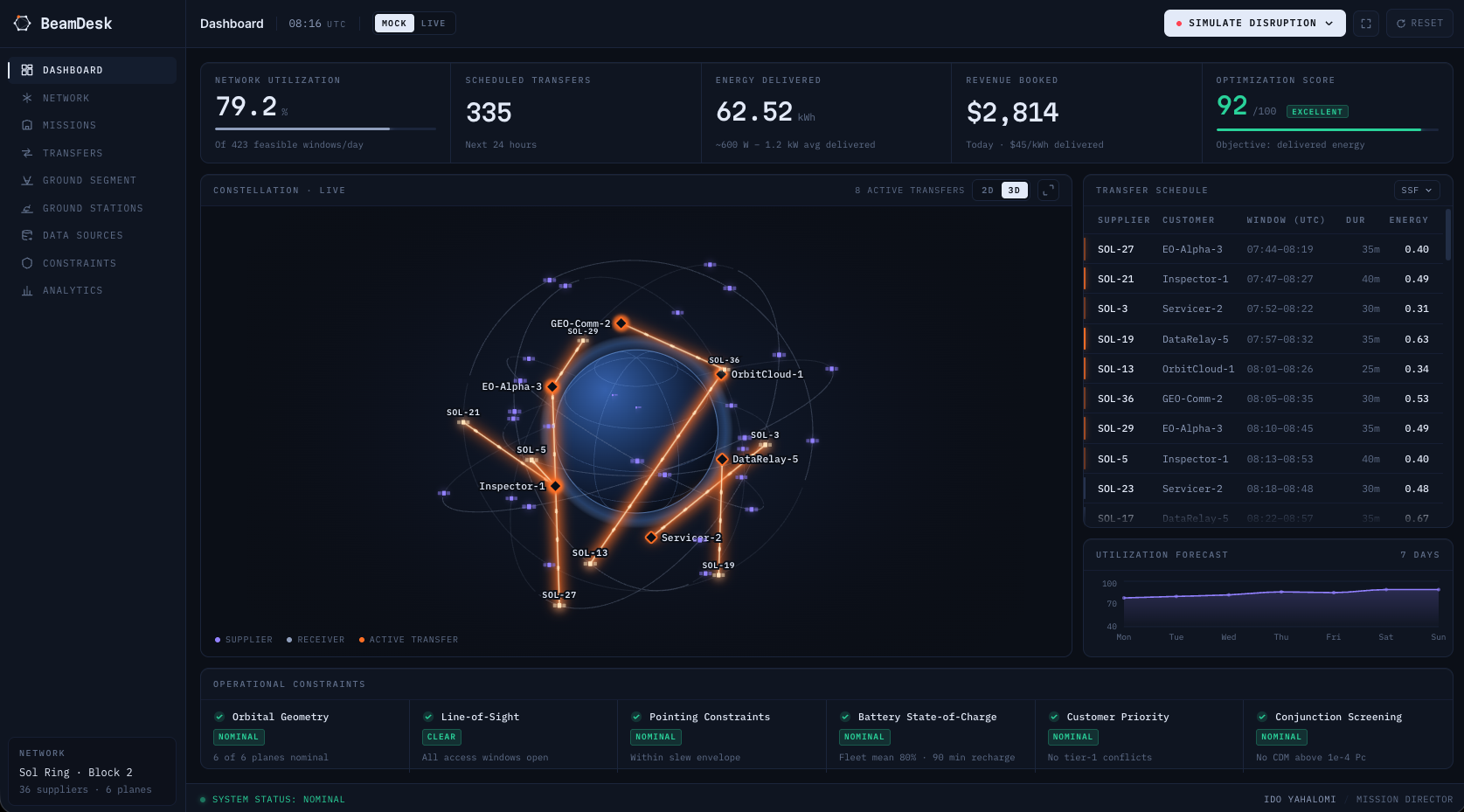Go to Ground Stations page

click(x=92, y=208)
